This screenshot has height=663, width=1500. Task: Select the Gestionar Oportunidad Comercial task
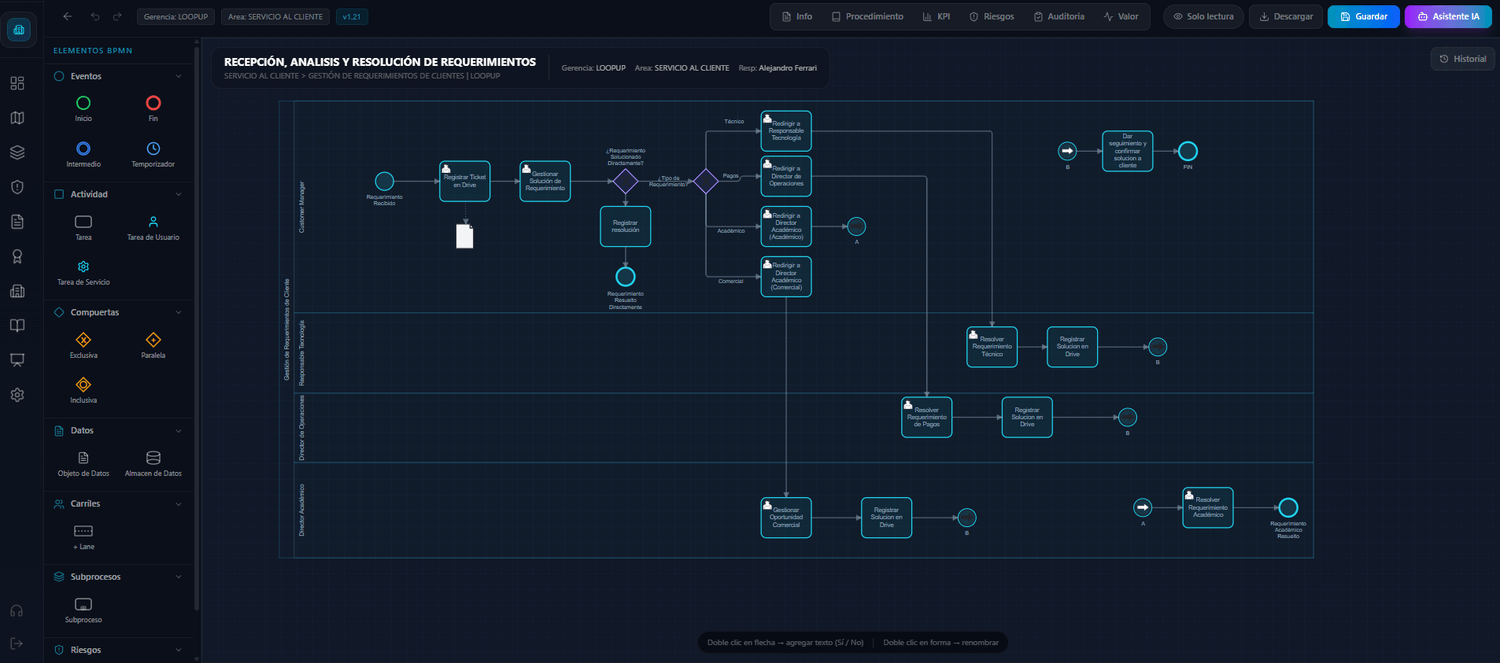coord(786,517)
